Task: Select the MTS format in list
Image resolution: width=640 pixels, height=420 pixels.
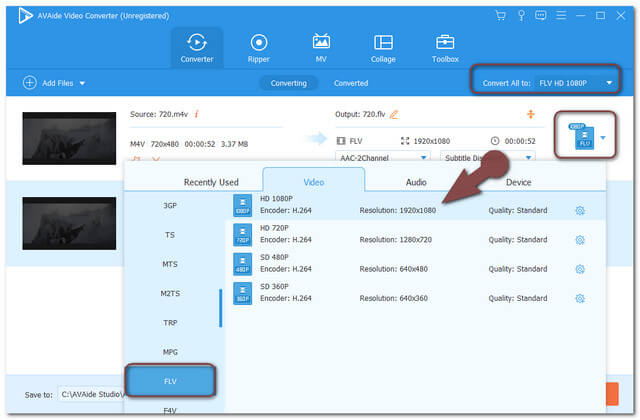Action: [170, 264]
